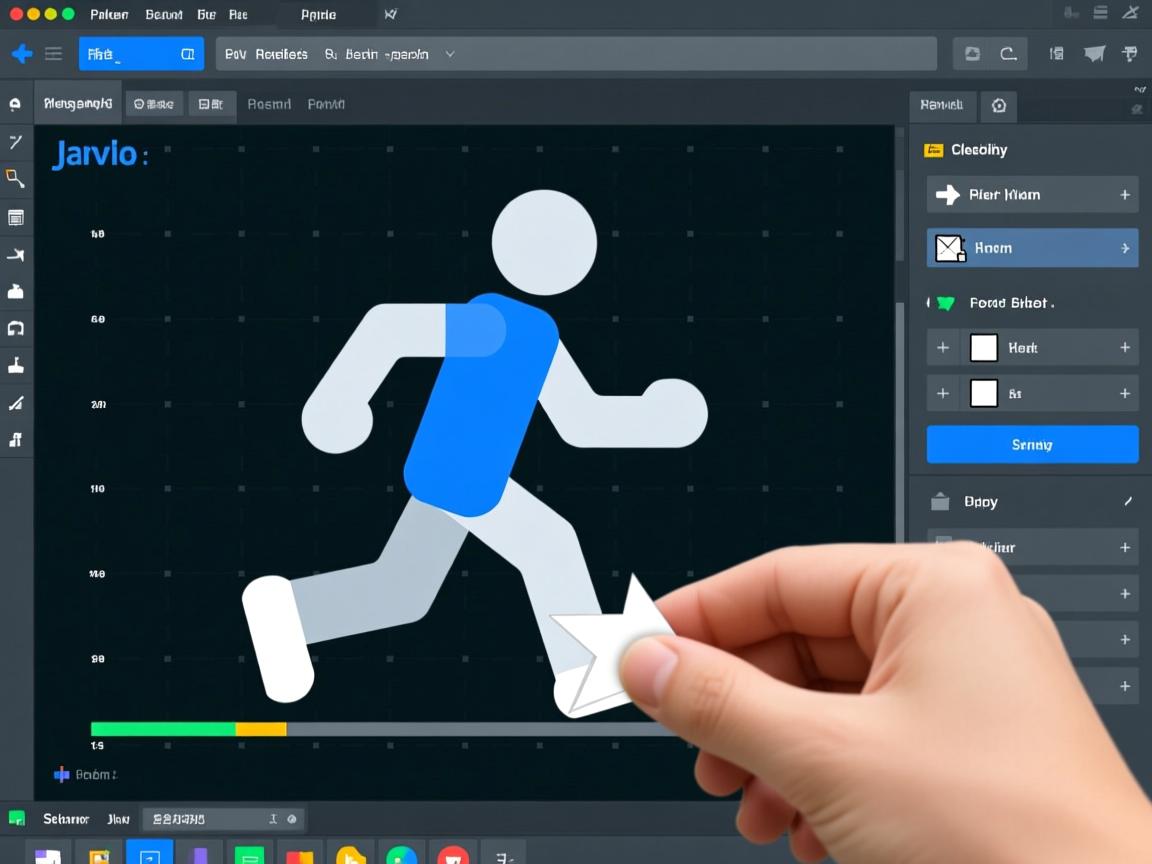Open the gear settings tab in right panel
1152x864 pixels.
pyautogui.click(x=998, y=105)
